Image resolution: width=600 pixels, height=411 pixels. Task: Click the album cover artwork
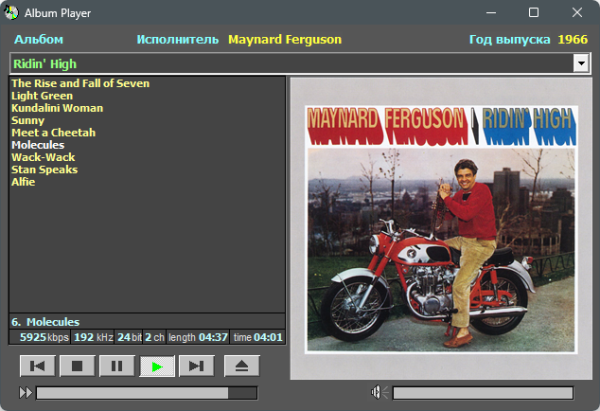tap(441, 229)
